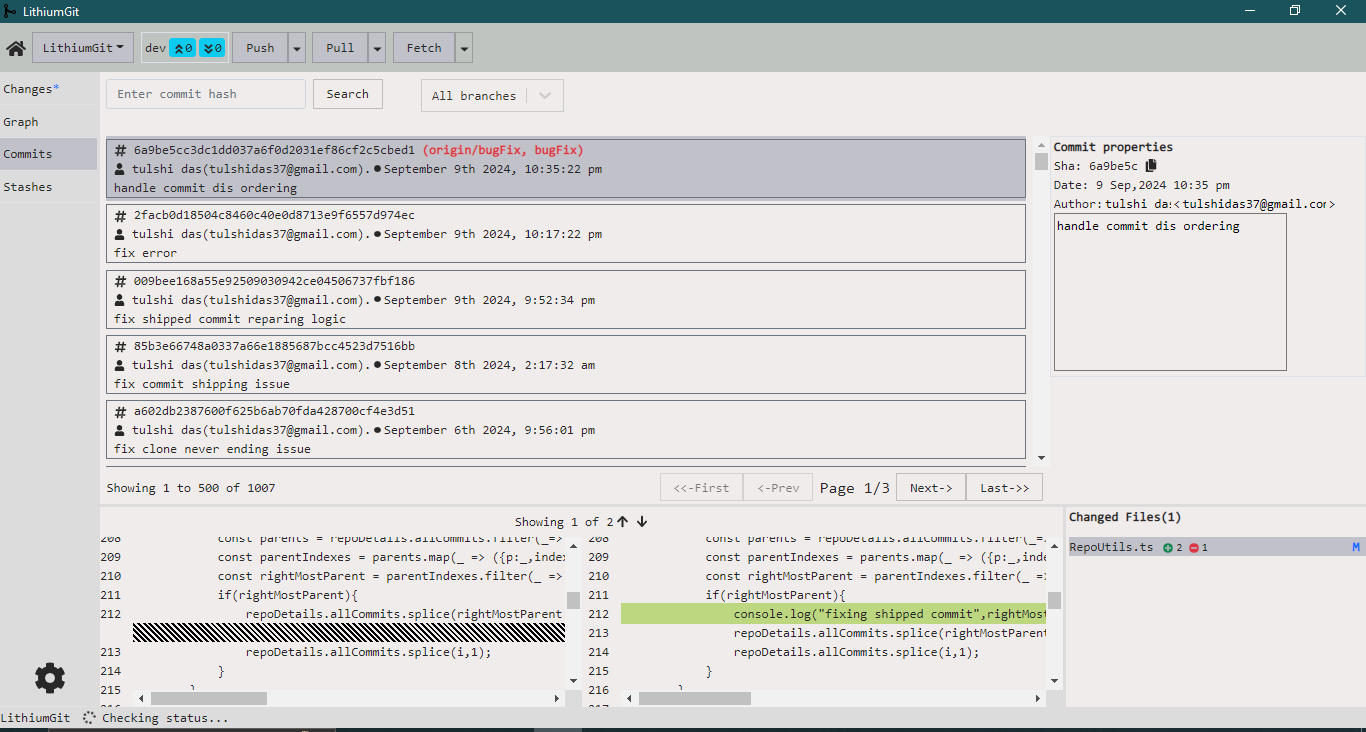Open the LithiumGit repository dropdown
Screen dimensions: 1366x732
point(83,48)
